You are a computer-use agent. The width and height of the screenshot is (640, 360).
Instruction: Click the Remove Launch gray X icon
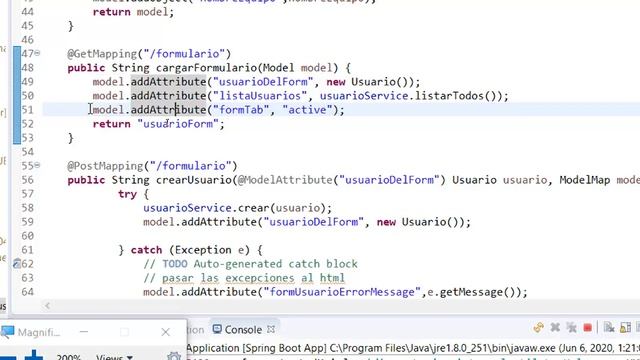[555, 327]
